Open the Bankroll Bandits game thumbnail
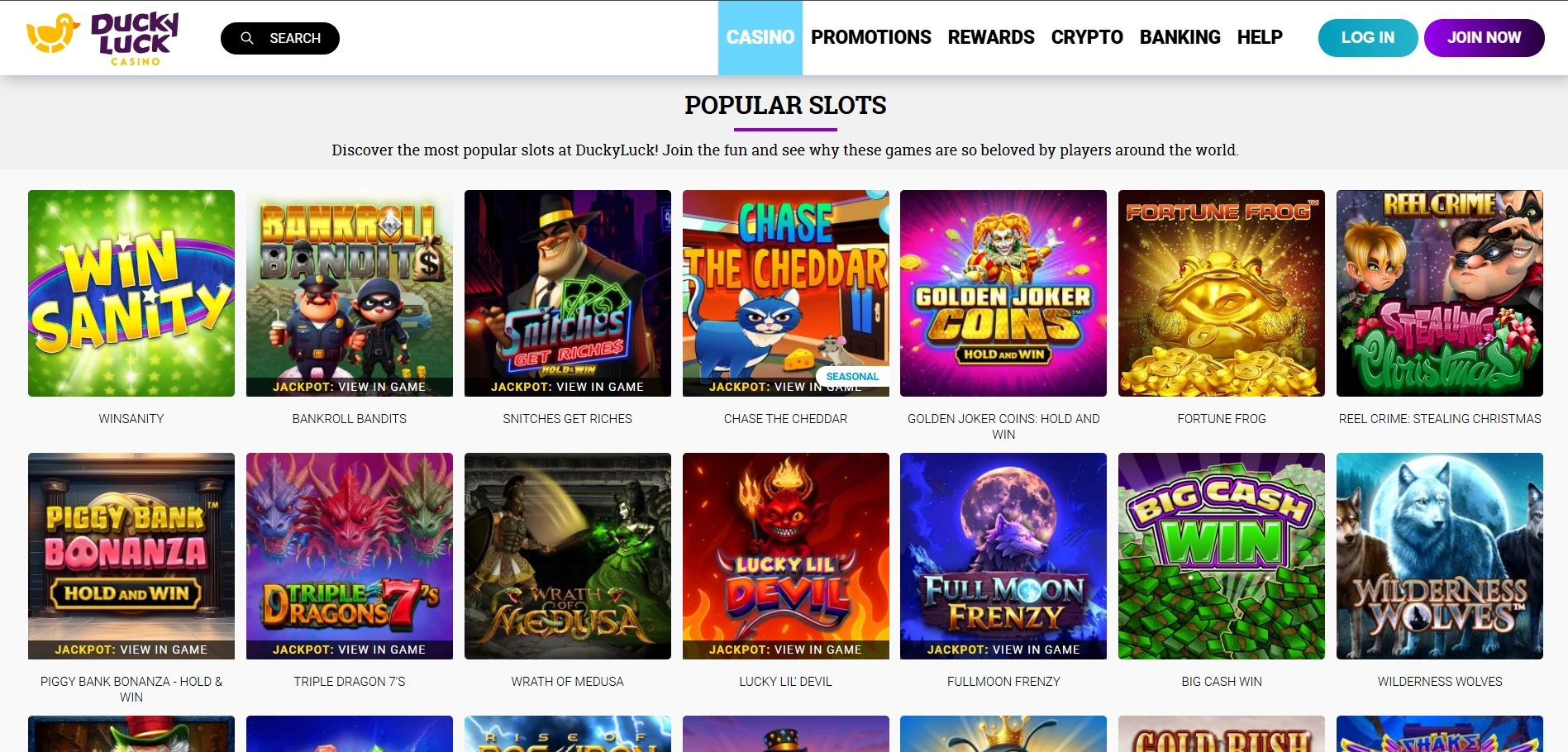The width and height of the screenshot is (1568, 752). pos(350,293)
